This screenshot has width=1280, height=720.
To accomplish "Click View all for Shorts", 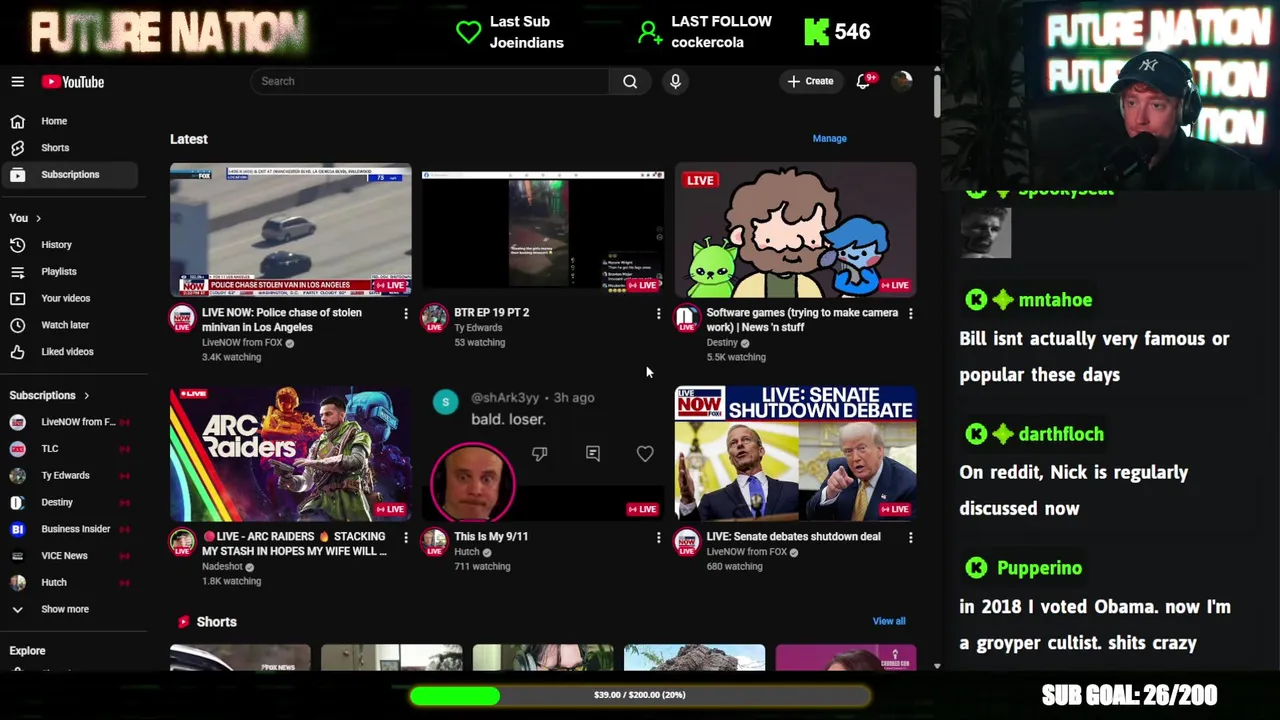I will [888, 621].
